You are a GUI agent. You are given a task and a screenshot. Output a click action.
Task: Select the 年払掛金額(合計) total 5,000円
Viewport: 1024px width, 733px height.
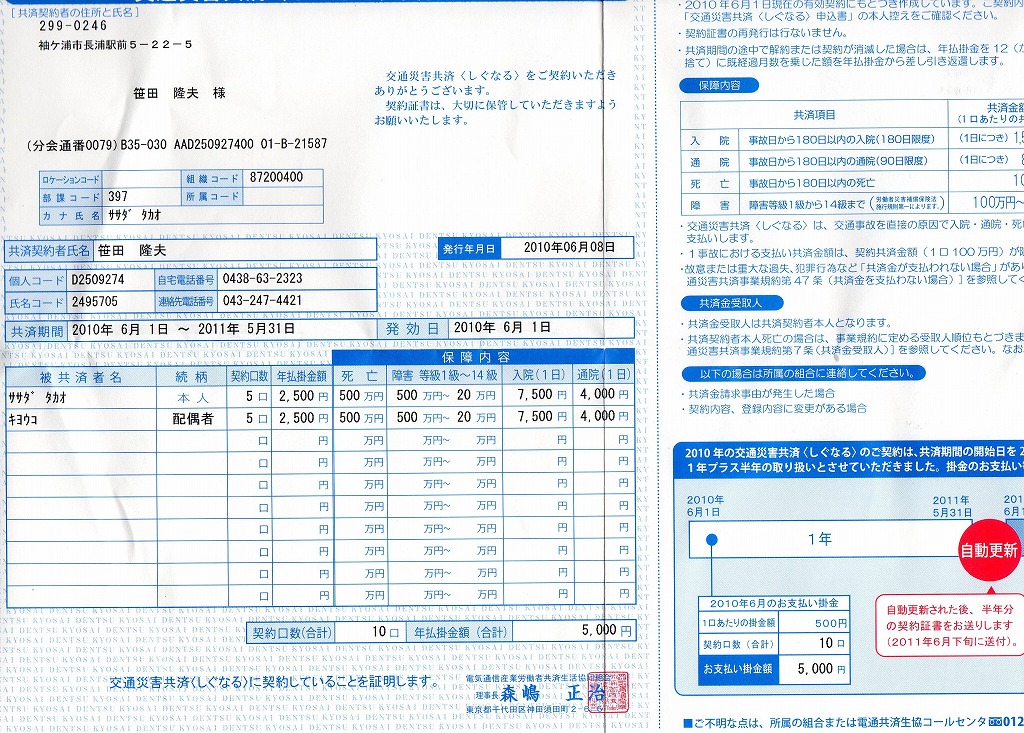tap(607, 630)
